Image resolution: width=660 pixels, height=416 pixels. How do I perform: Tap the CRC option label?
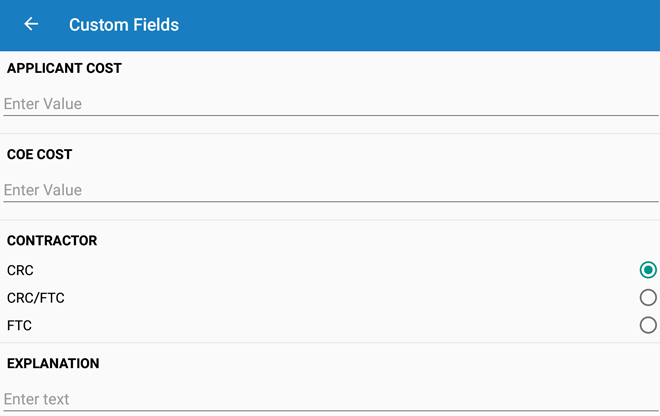pos(20,270)
